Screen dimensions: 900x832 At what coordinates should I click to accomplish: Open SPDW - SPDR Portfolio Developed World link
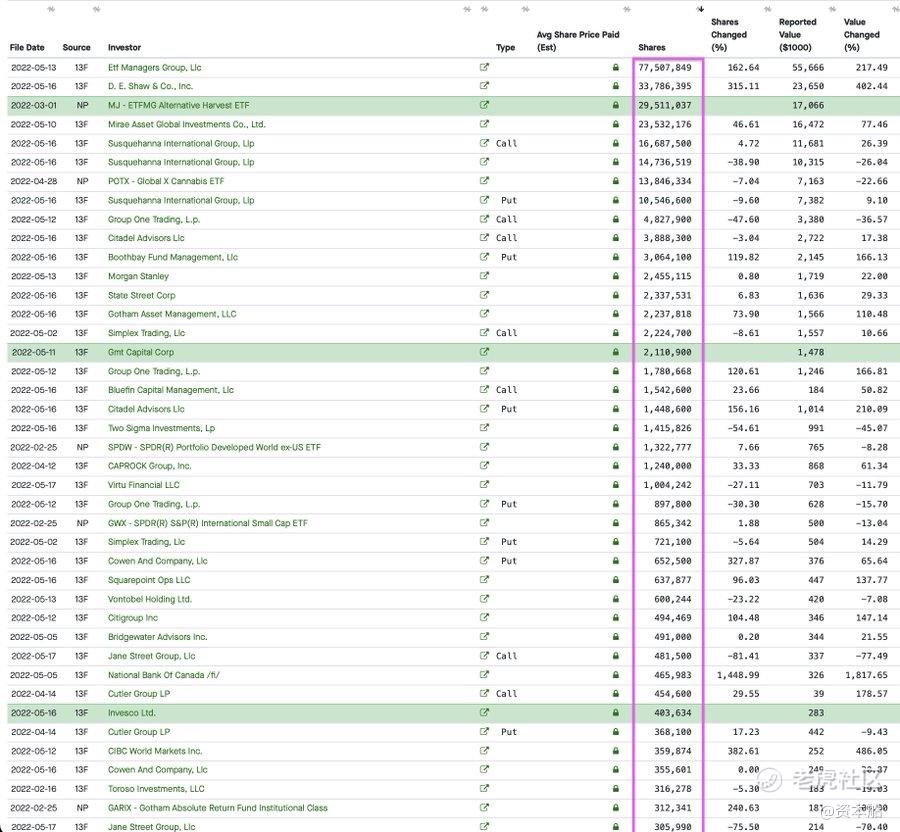pyautogui.click(x=214, y=447)
